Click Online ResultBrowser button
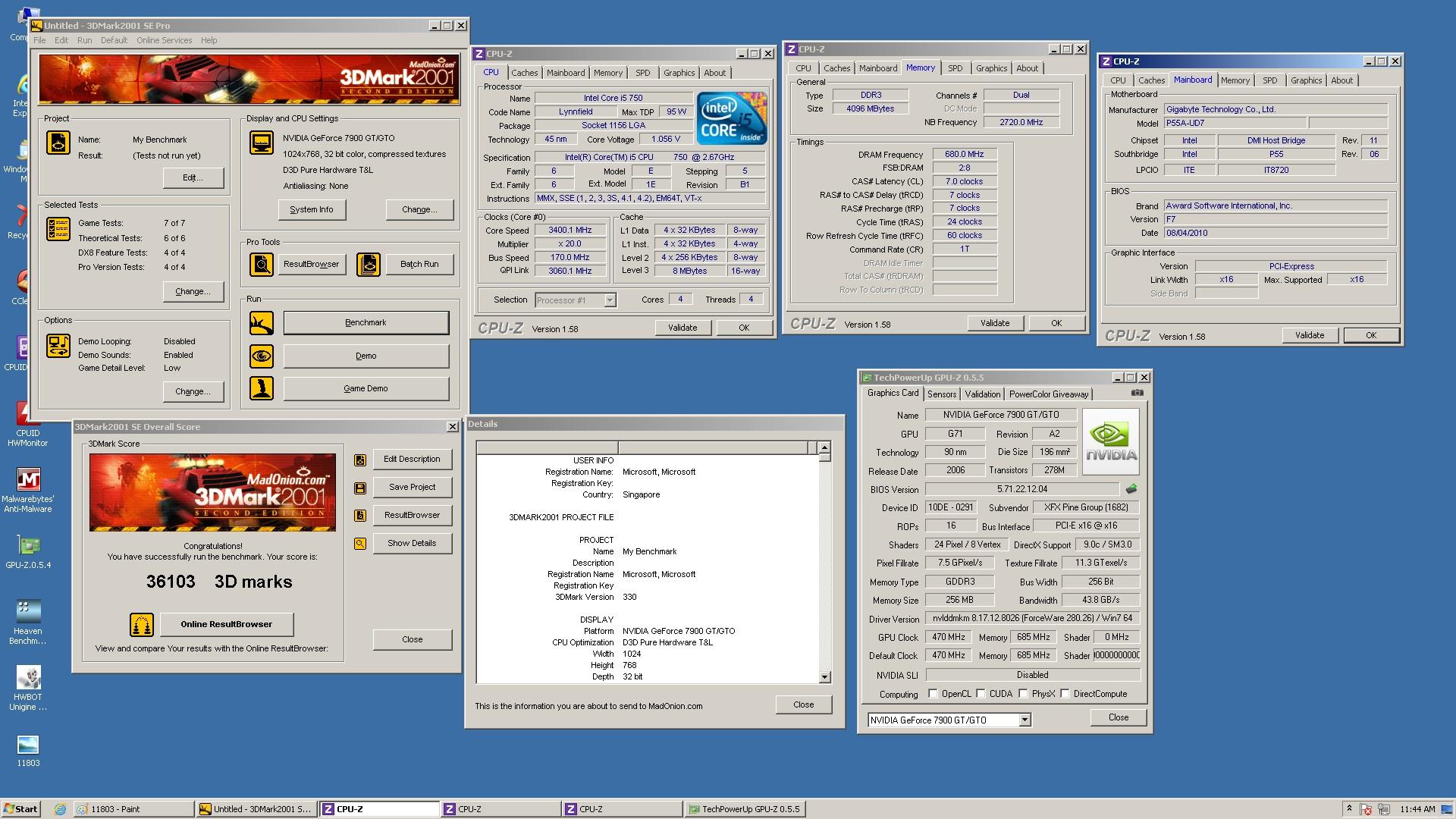Screen dimensions: 1456x819 pyautogui.click(x=226, y=625)
